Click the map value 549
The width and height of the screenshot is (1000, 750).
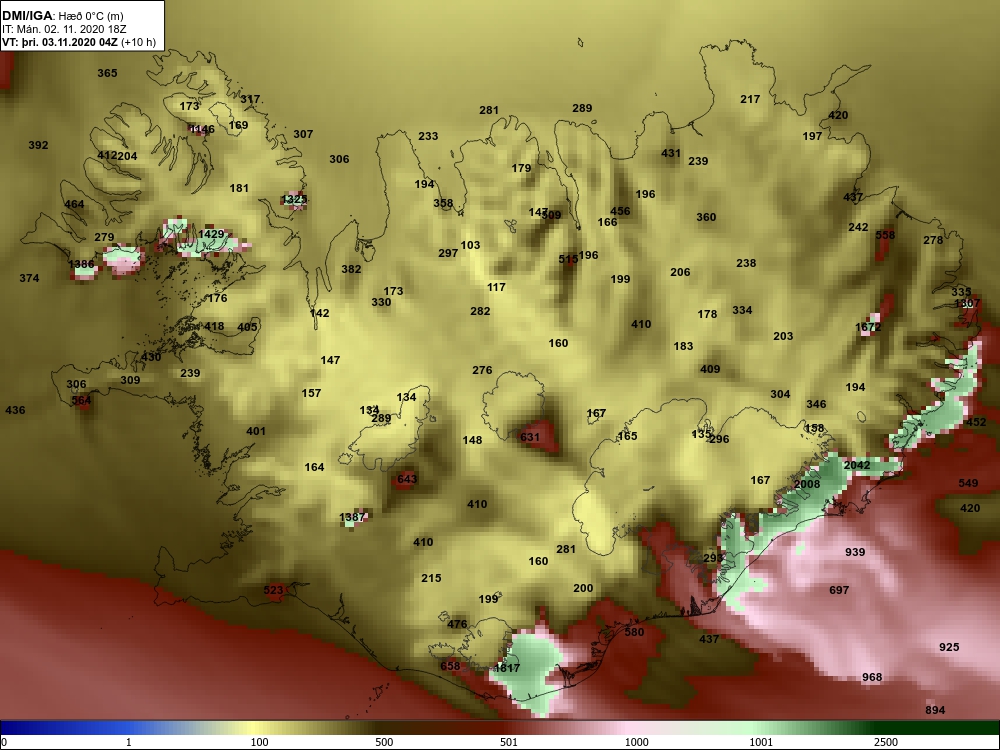(968, 483)
